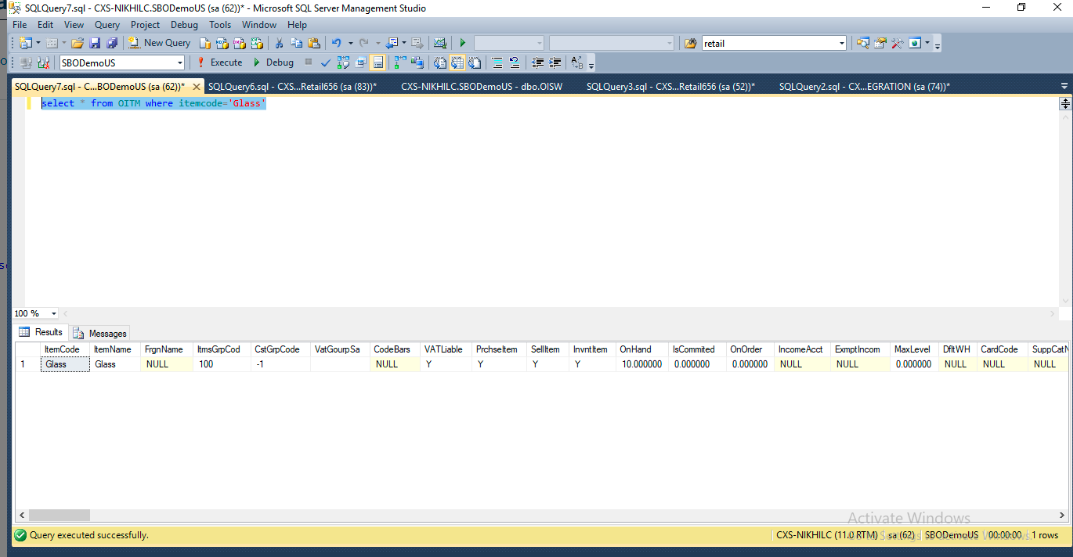Click the Debug button in SQL toolbar
1073x557 pixels.
click(x=273, y=63)
